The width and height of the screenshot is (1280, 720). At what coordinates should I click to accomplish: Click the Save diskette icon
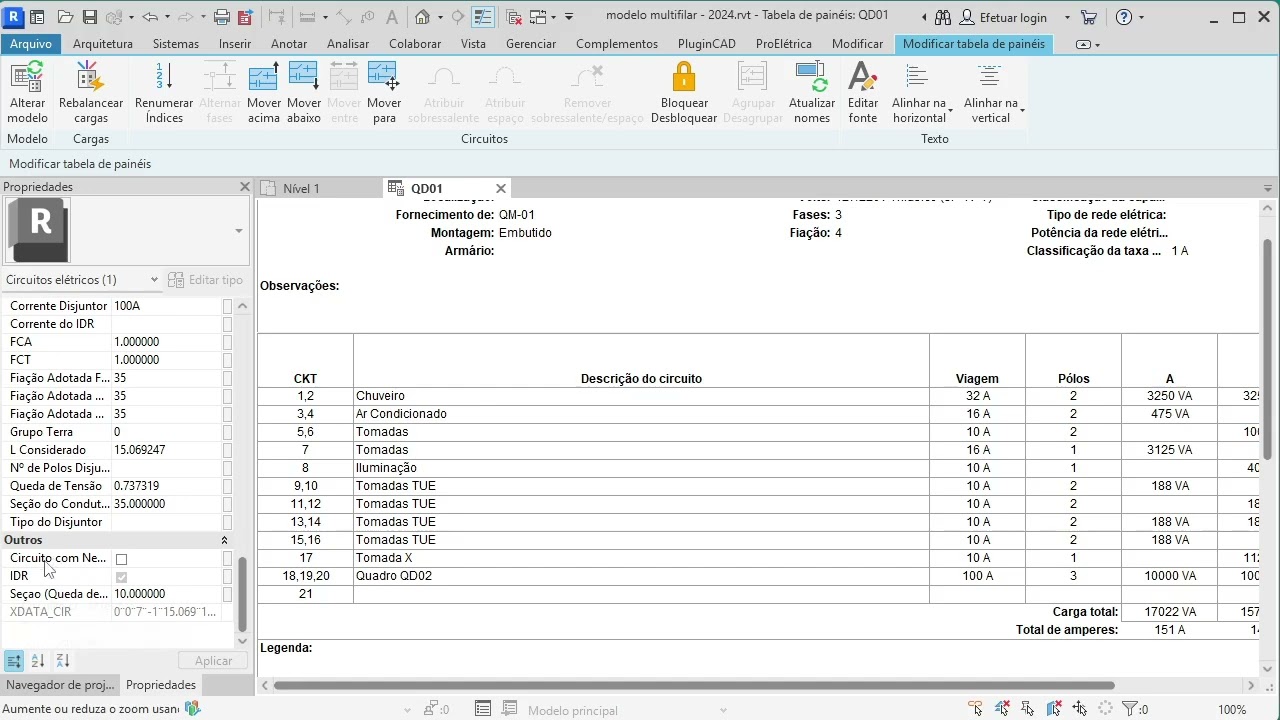point(90,17)
